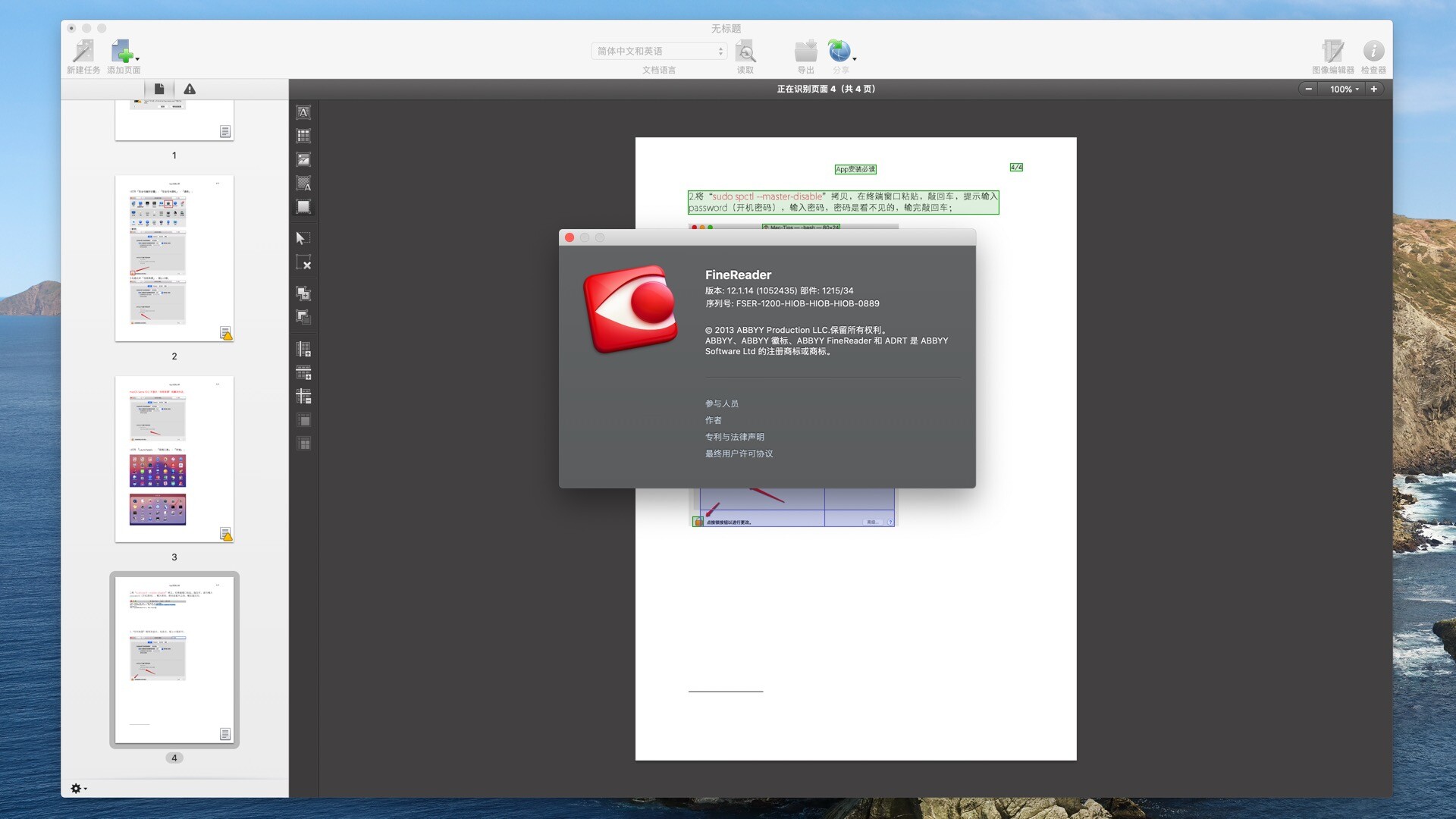Select page 3 thumbnail

coord(174,459)
